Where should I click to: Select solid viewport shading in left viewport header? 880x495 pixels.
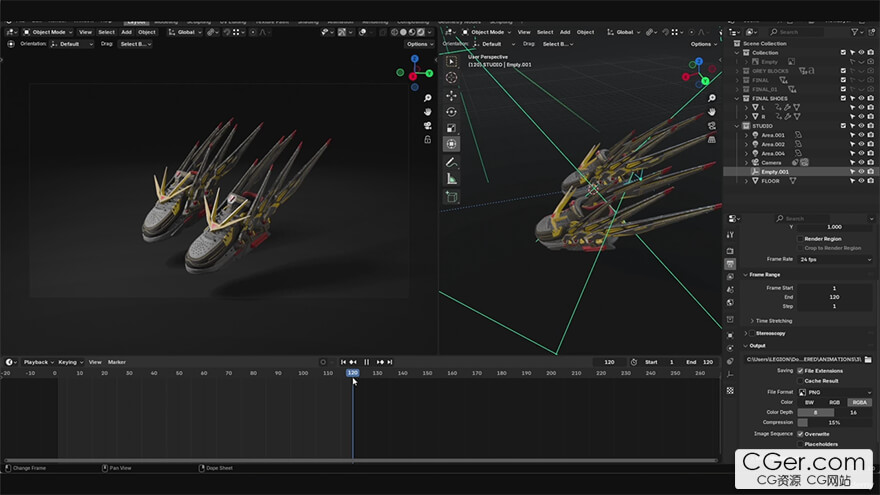[x=403, y=32]
